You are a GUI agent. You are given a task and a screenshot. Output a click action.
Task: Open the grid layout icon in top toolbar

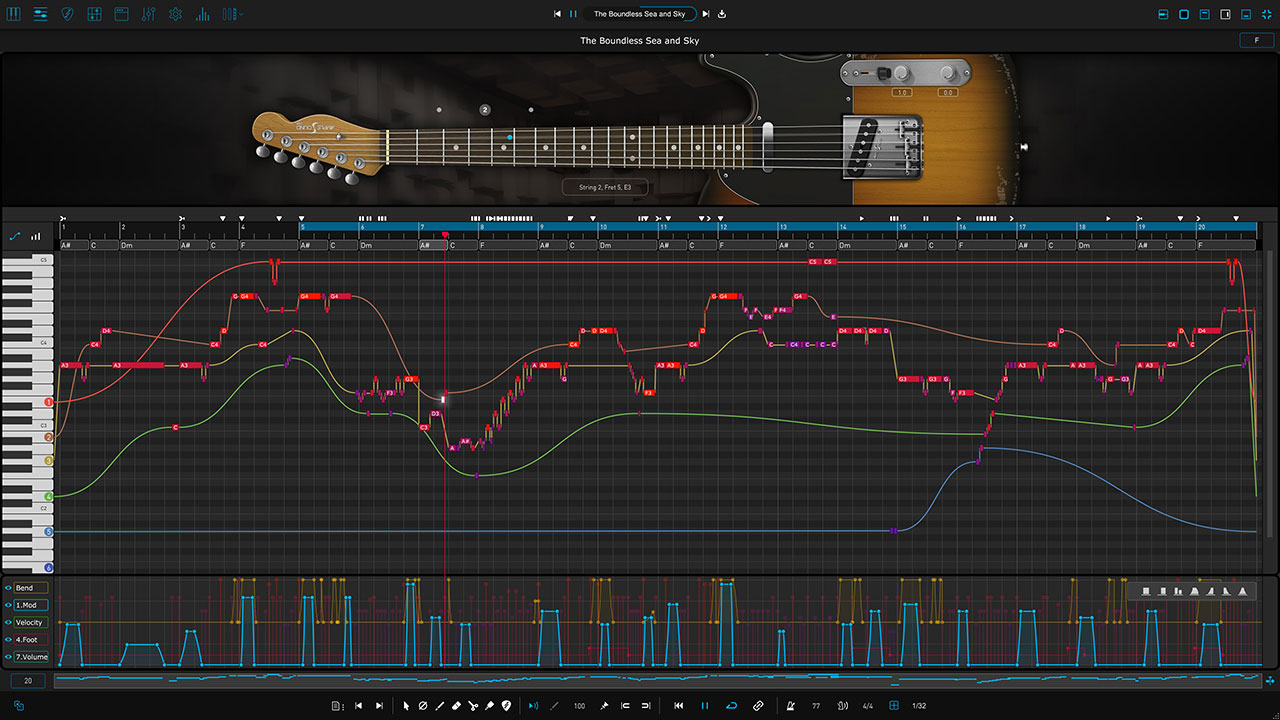click(x=95, y=14)
